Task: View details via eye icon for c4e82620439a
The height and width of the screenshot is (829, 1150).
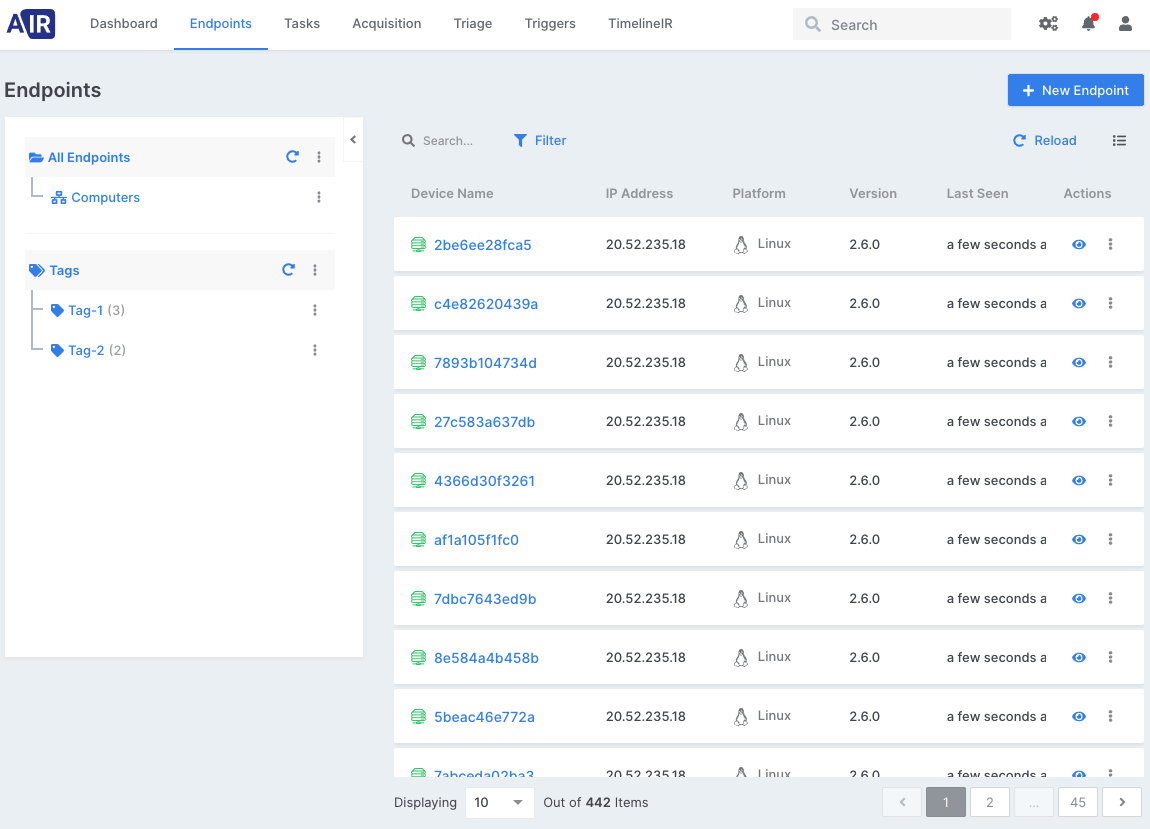Action: pos(1079,303)
